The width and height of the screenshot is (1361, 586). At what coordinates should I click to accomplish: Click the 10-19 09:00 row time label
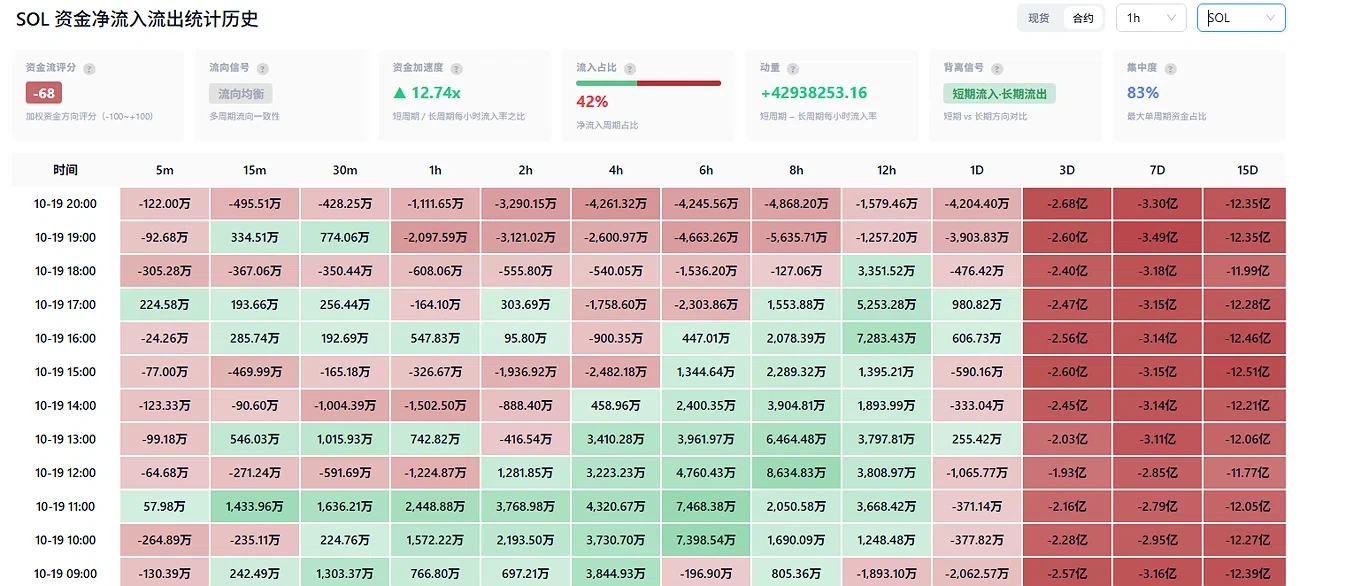tap(66, 574)
